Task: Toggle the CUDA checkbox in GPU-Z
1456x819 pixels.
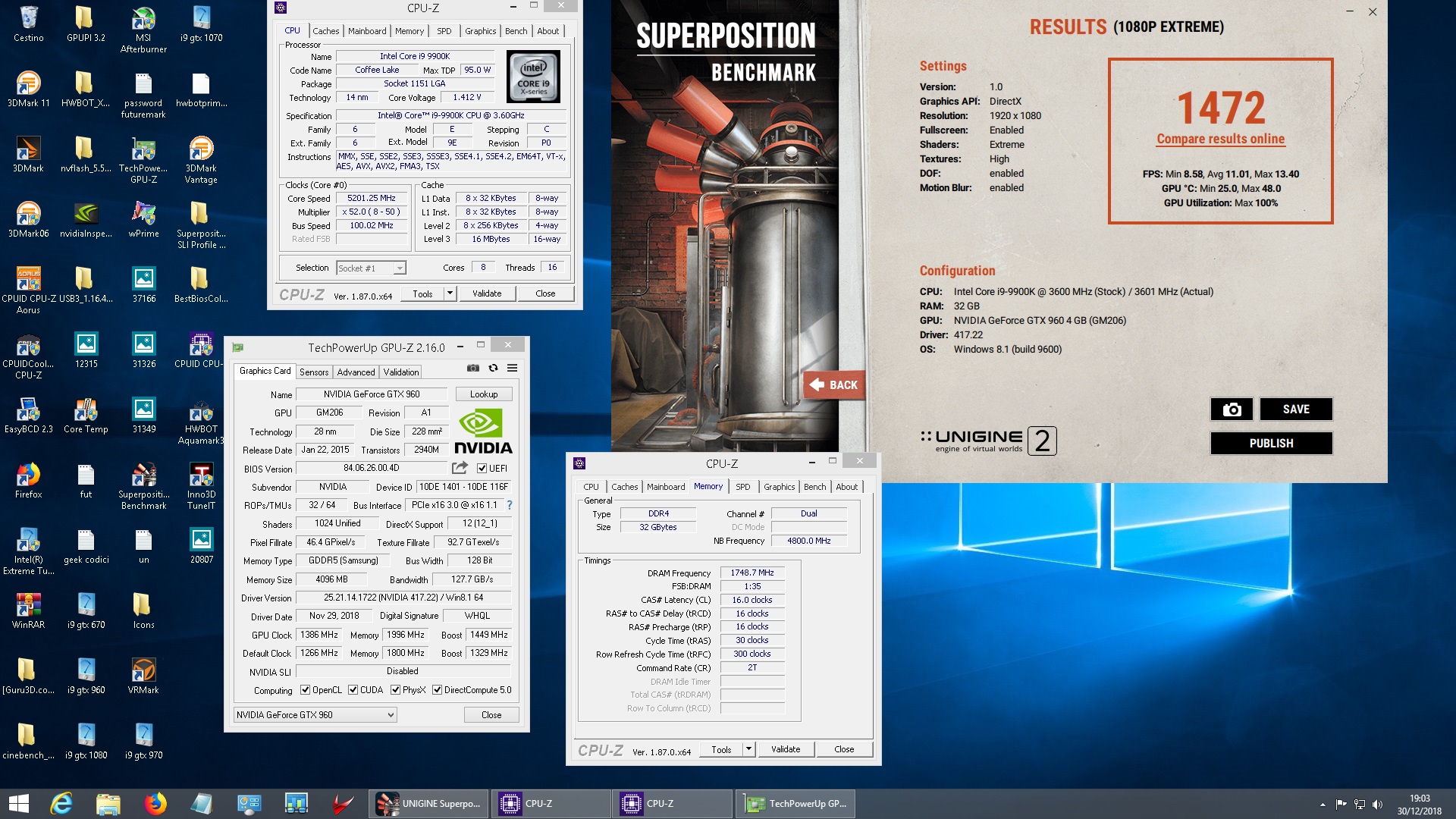Action: (x=353, y=690)
